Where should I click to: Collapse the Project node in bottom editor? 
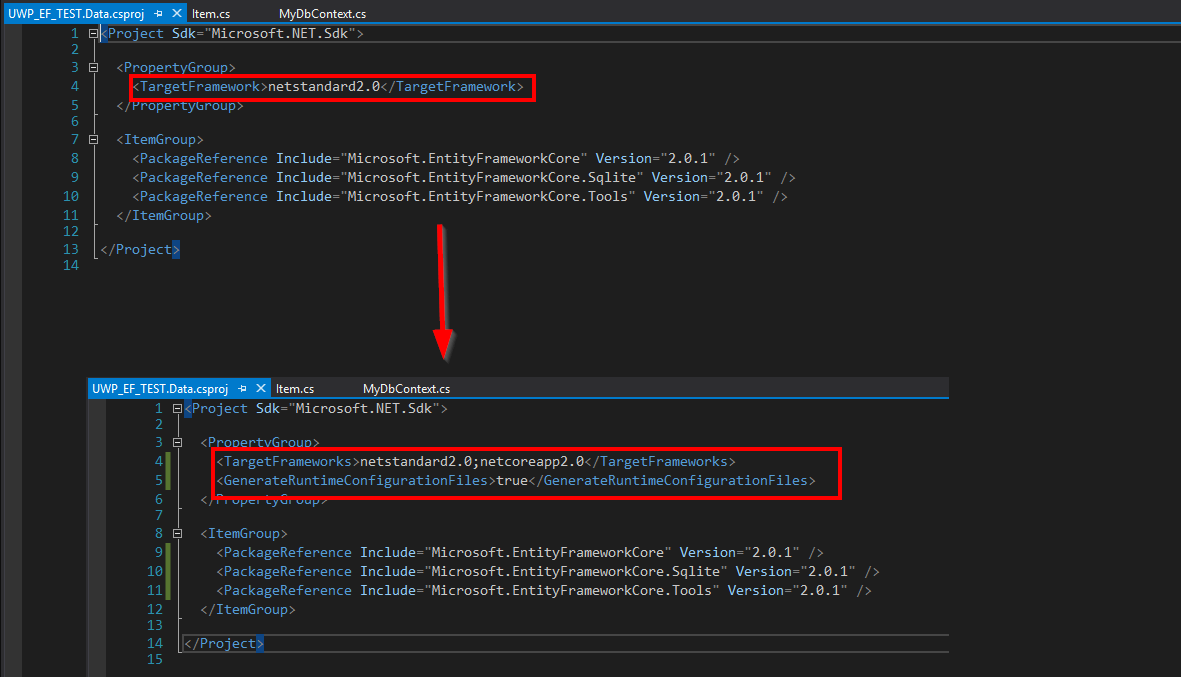point(176,408)
